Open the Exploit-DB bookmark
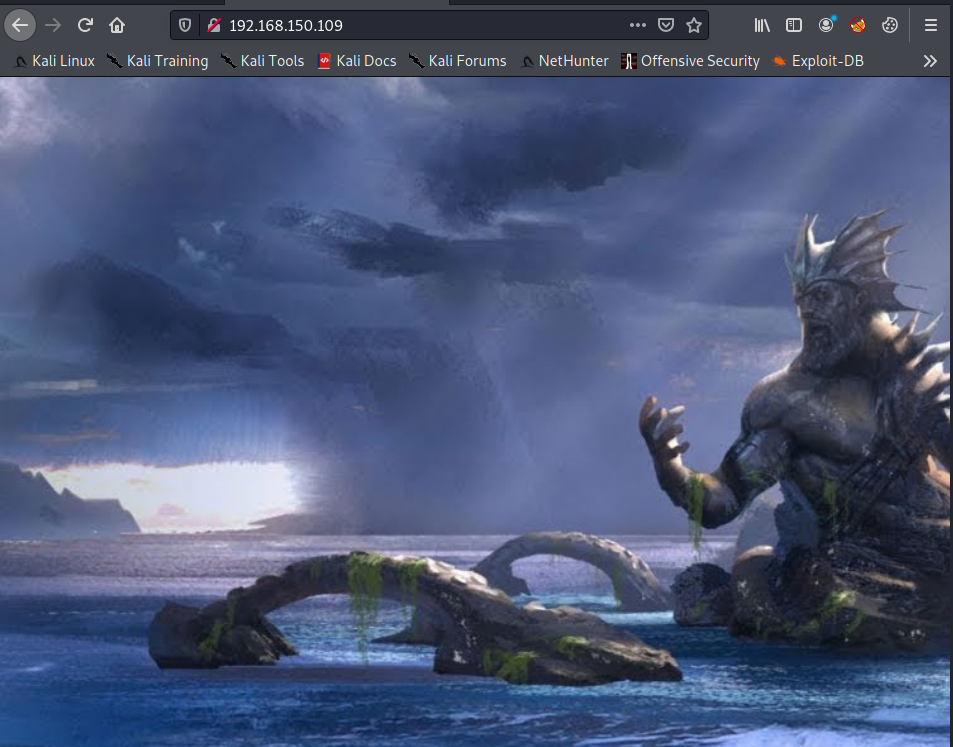Screen dimensions: 953x747 coord(818,61)
